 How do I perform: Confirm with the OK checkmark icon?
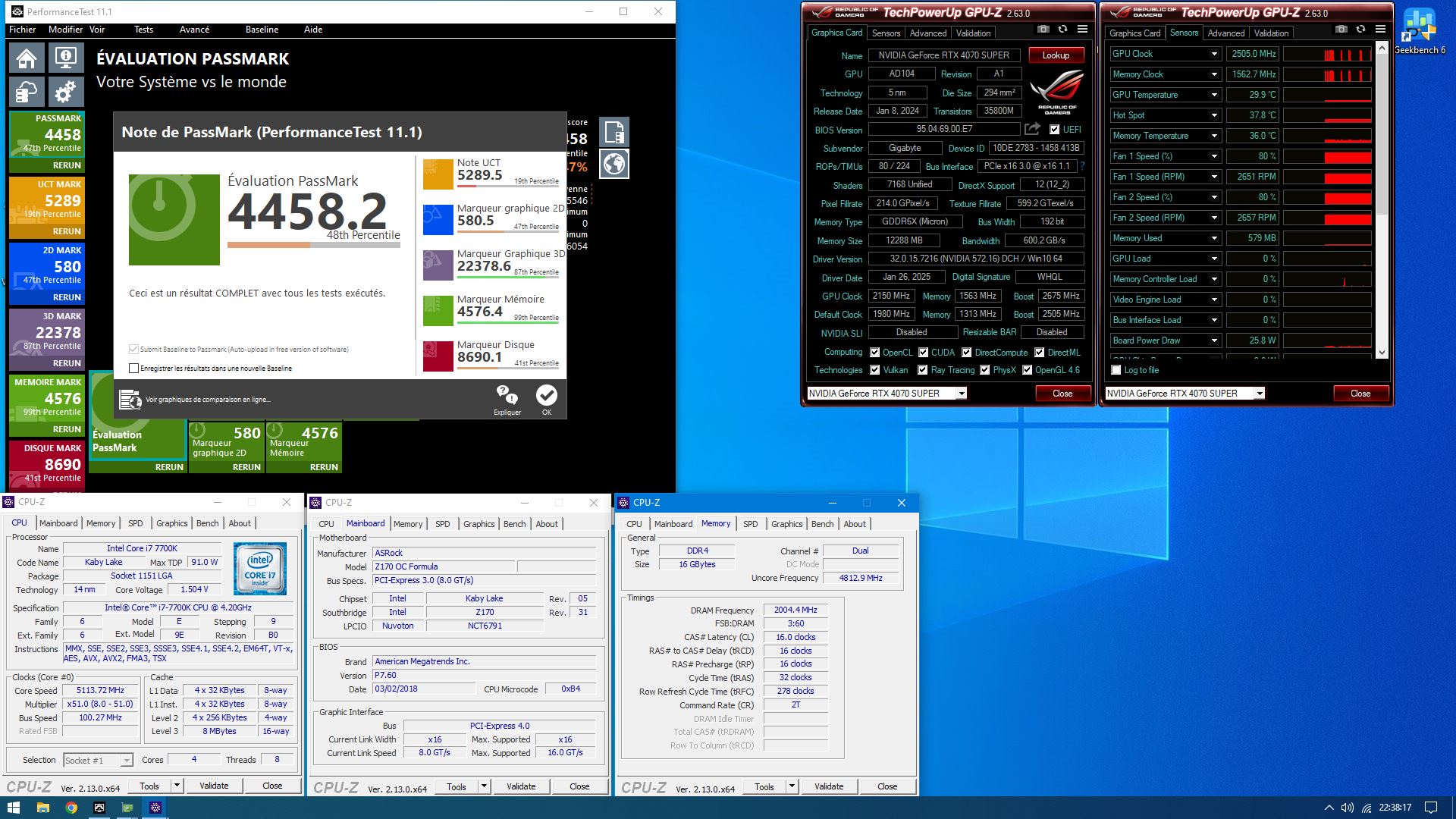pos(547,395)
